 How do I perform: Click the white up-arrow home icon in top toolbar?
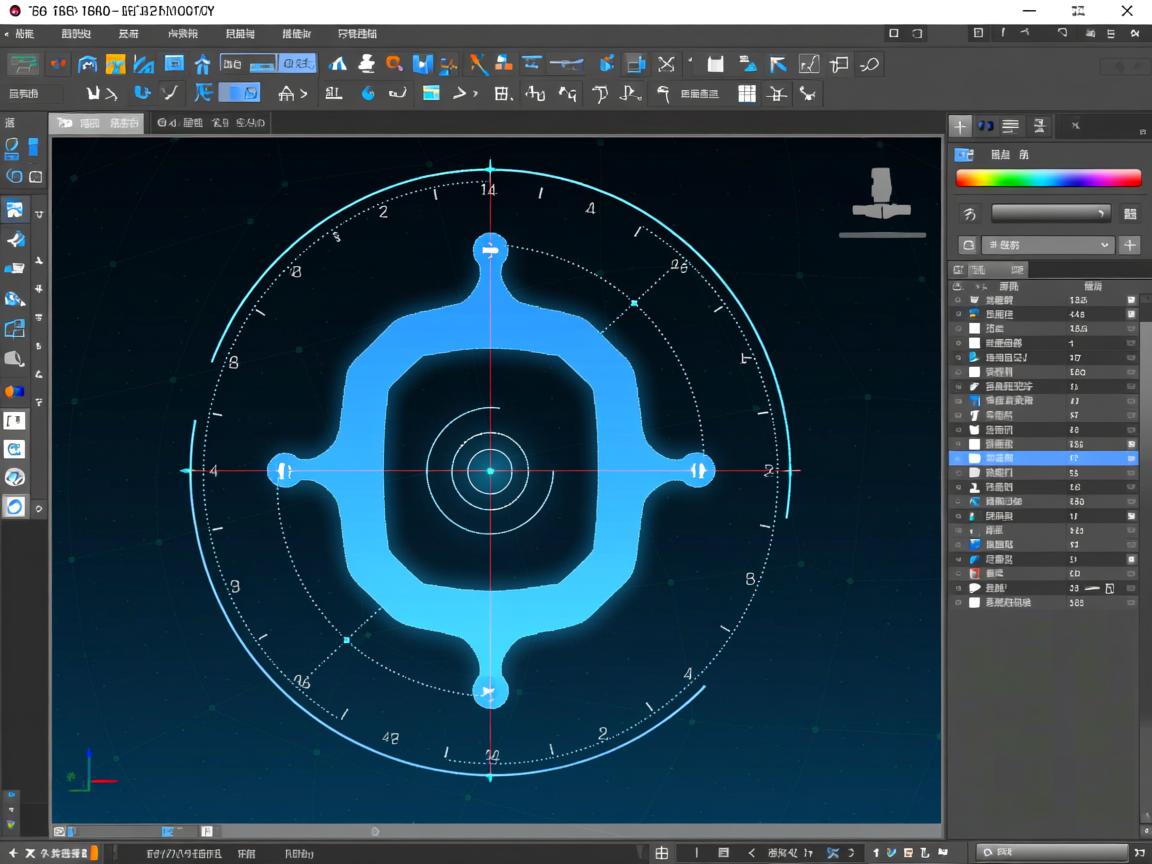tap(203, 64)
